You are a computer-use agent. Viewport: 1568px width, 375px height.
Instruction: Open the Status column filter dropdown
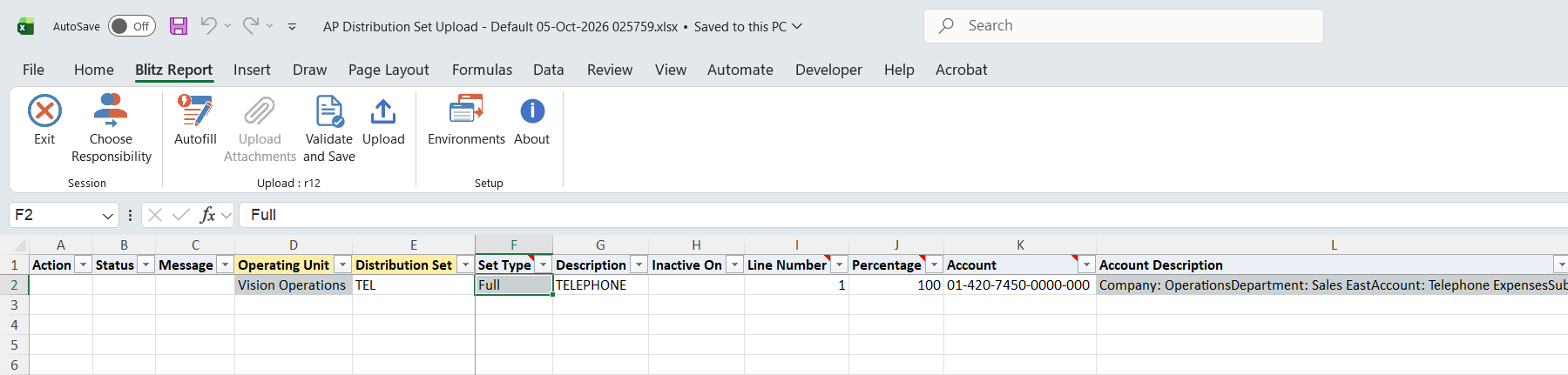click(x=146, y=265)
